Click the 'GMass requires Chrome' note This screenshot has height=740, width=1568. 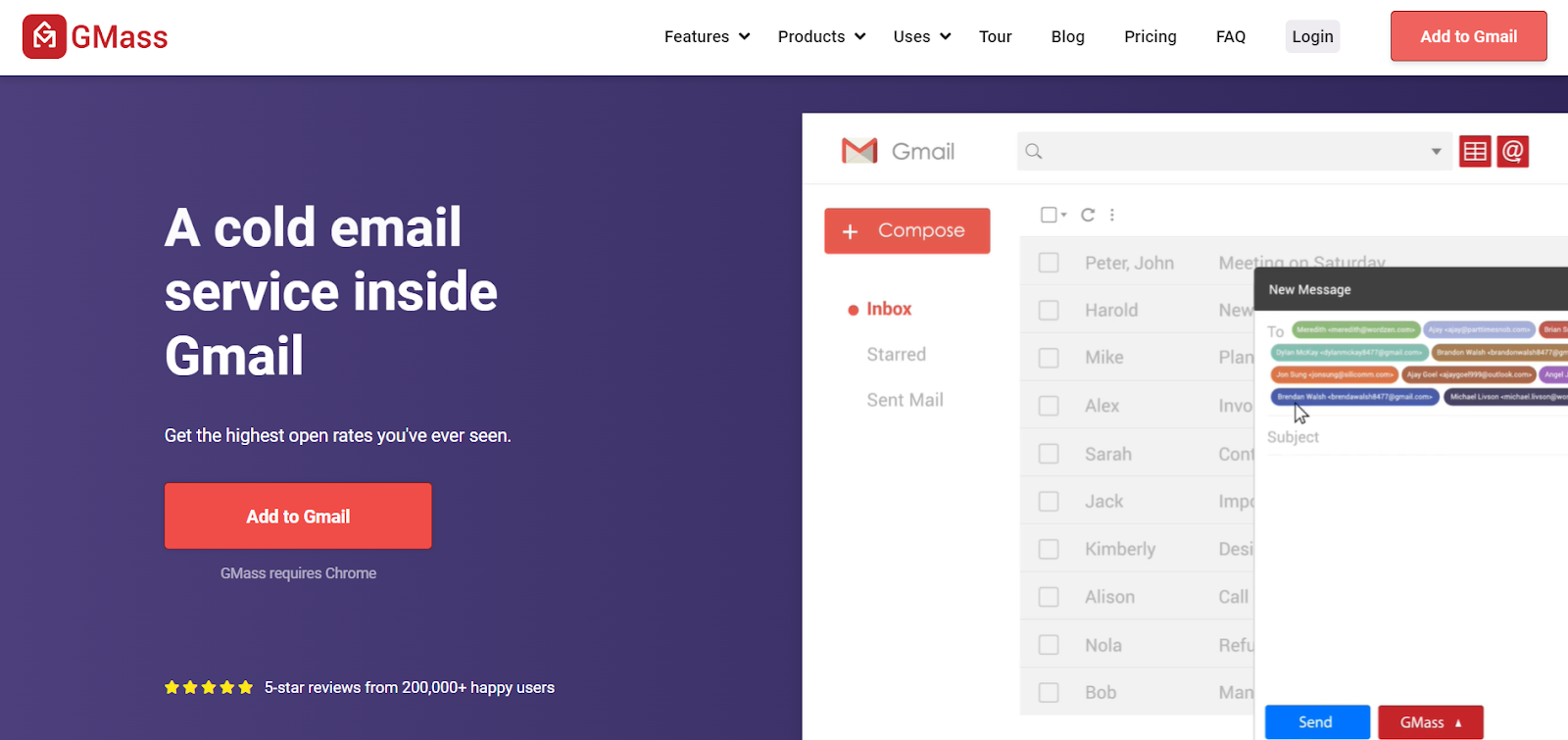pos(298,573)
